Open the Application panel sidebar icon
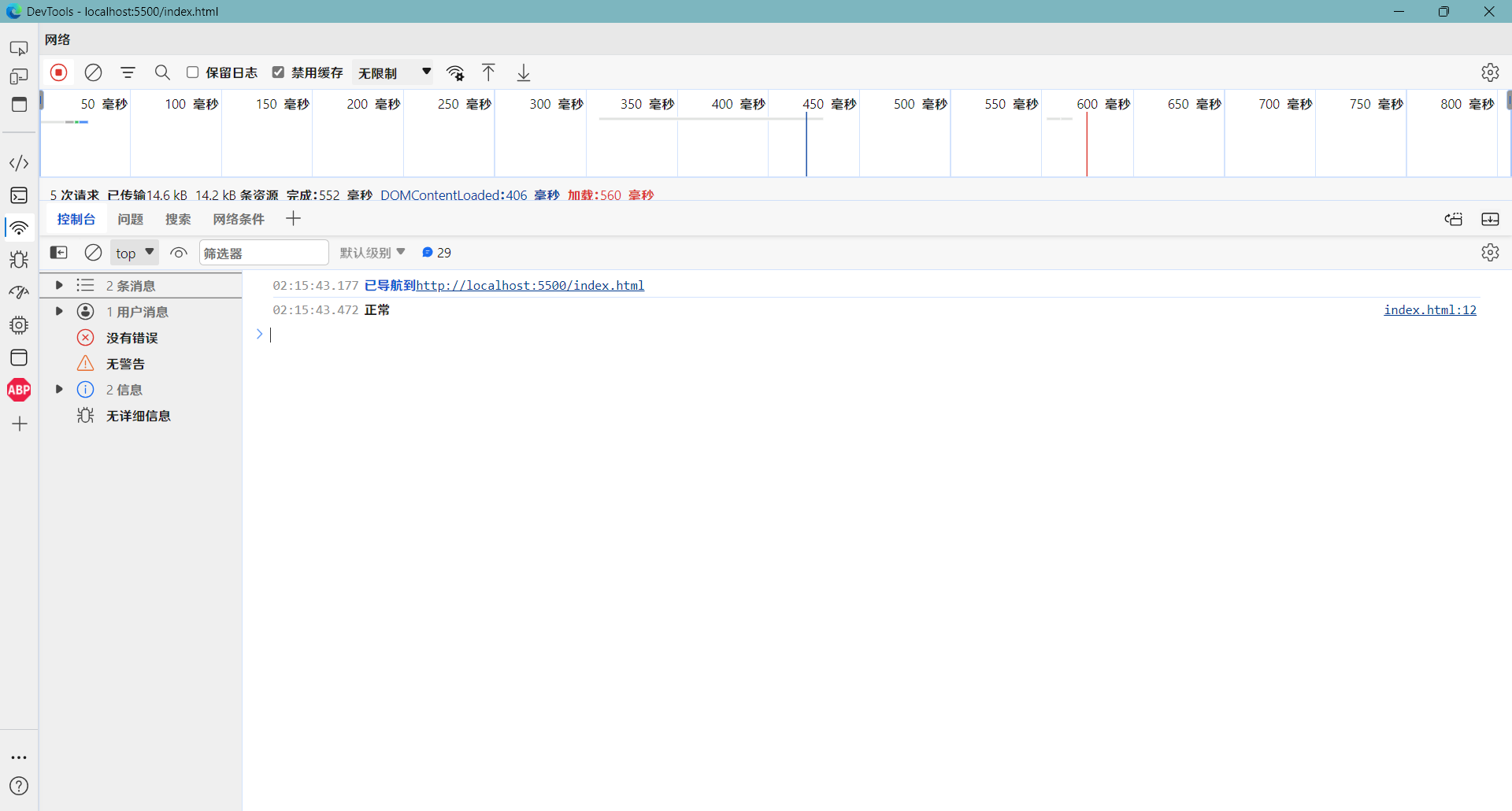This screenshot has width=1512, height=811. (x=19, y=357)
